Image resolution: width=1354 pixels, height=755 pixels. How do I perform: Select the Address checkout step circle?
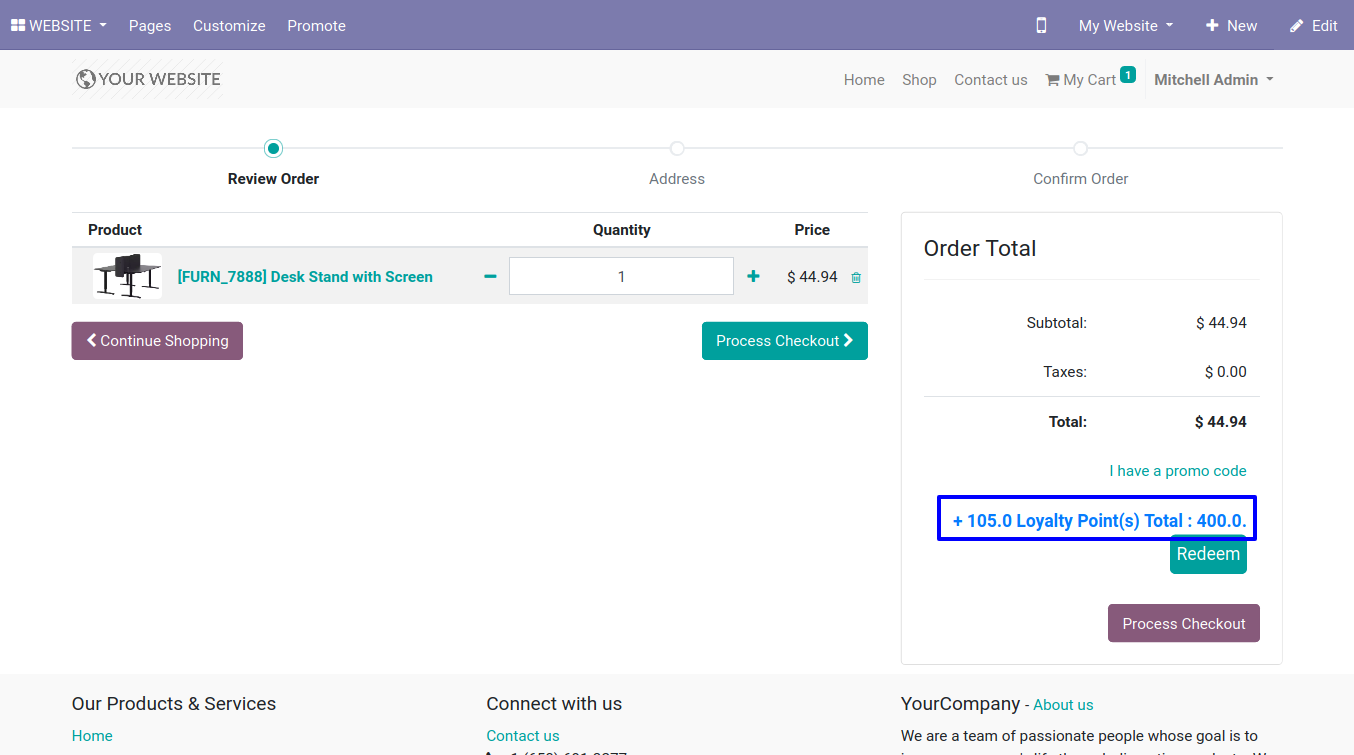pos(677,149)
